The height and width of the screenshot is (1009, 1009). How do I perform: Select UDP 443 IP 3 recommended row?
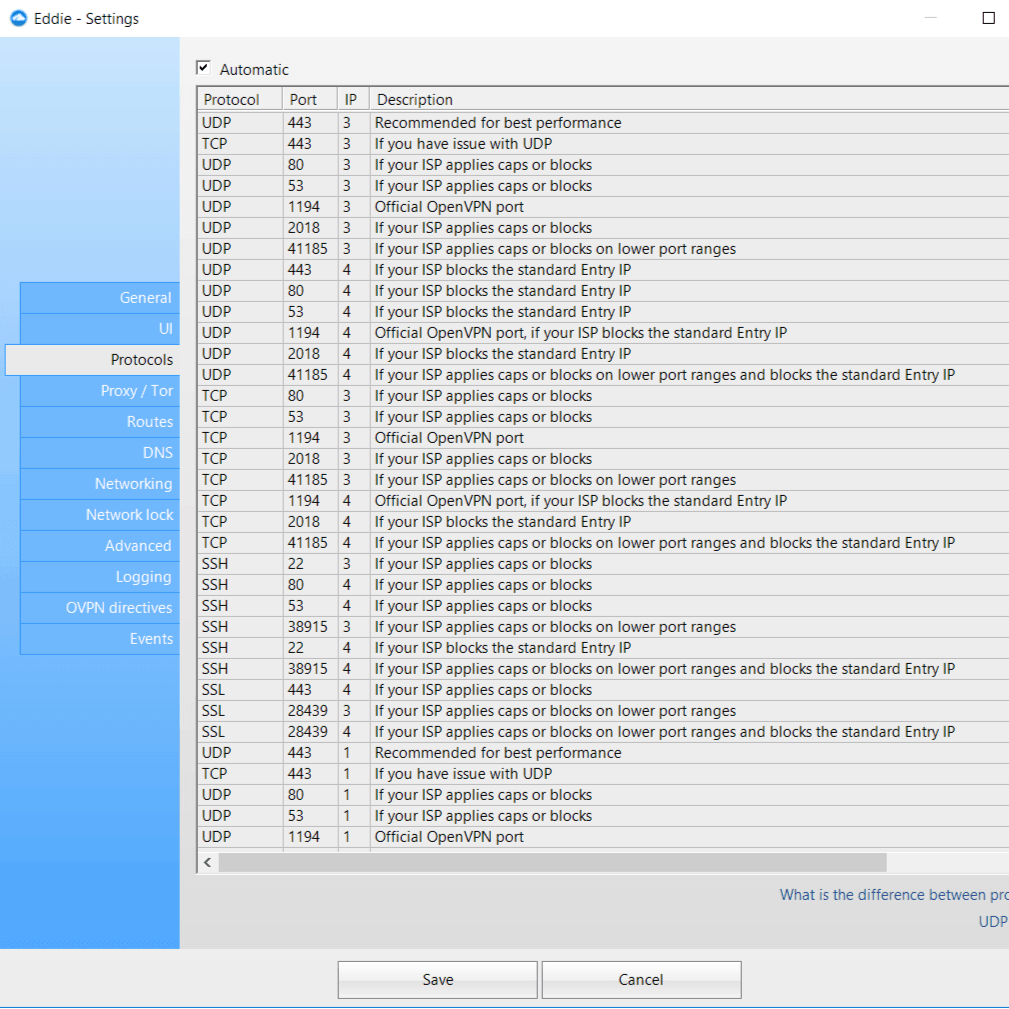[603, 123]
